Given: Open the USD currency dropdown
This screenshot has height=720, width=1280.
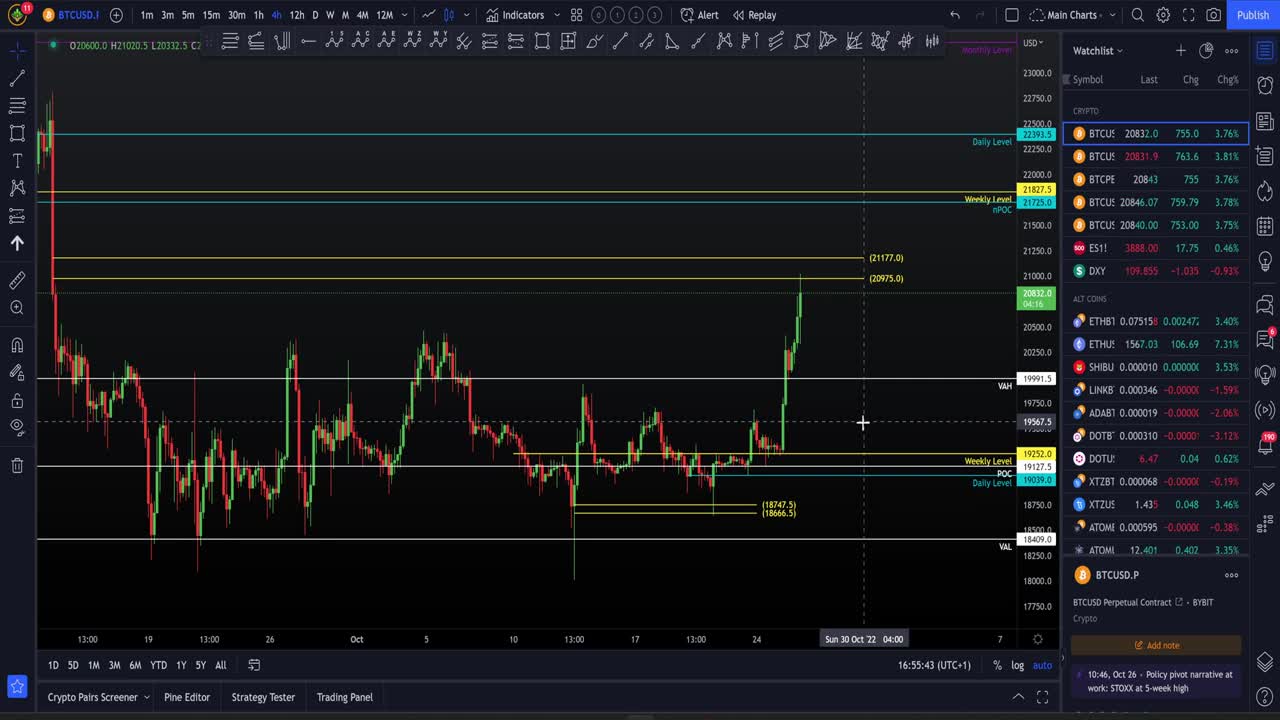Looking at the screenshot, I should coord(1032,43).
